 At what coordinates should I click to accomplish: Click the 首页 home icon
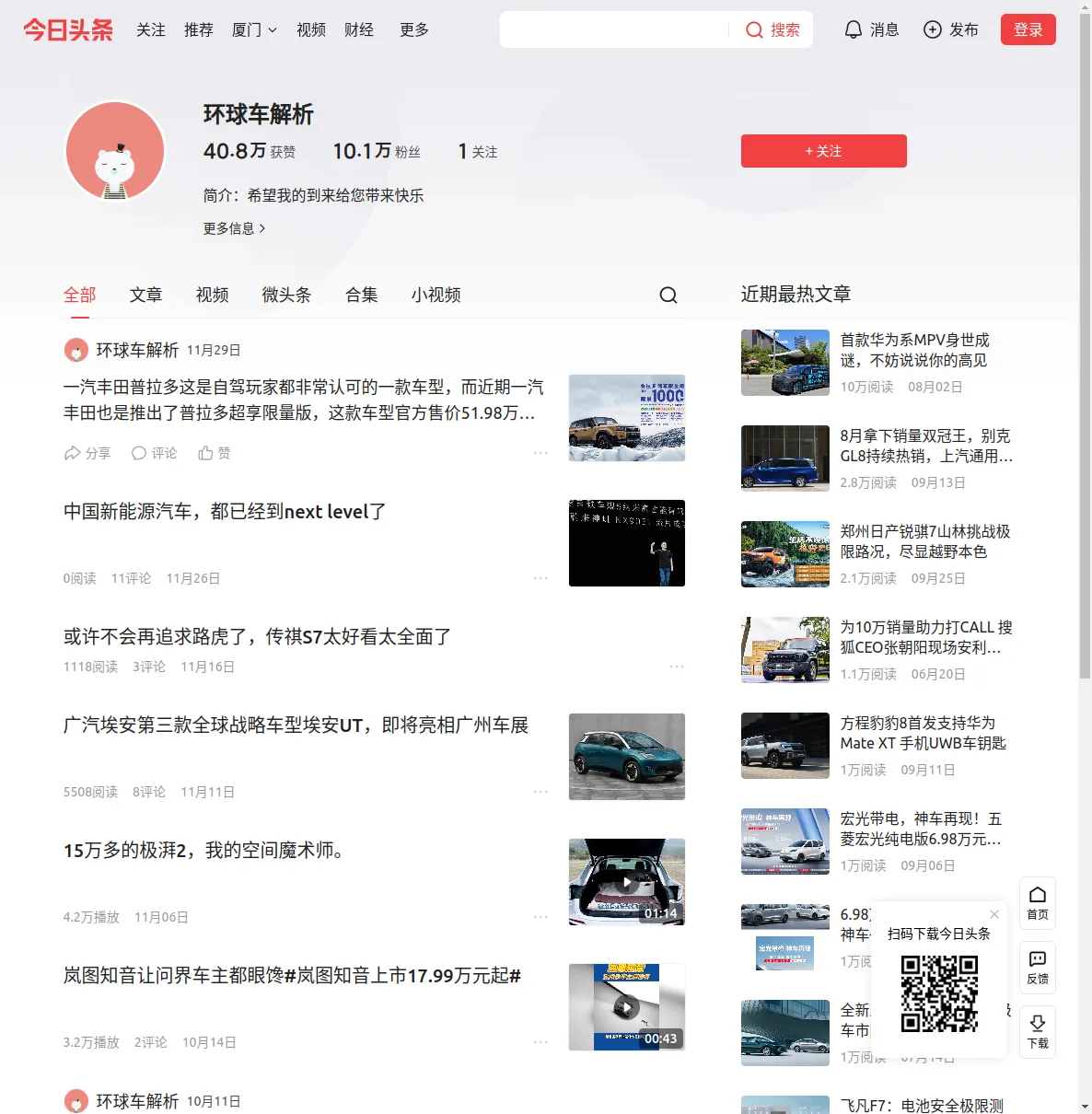pos(1038,903)
